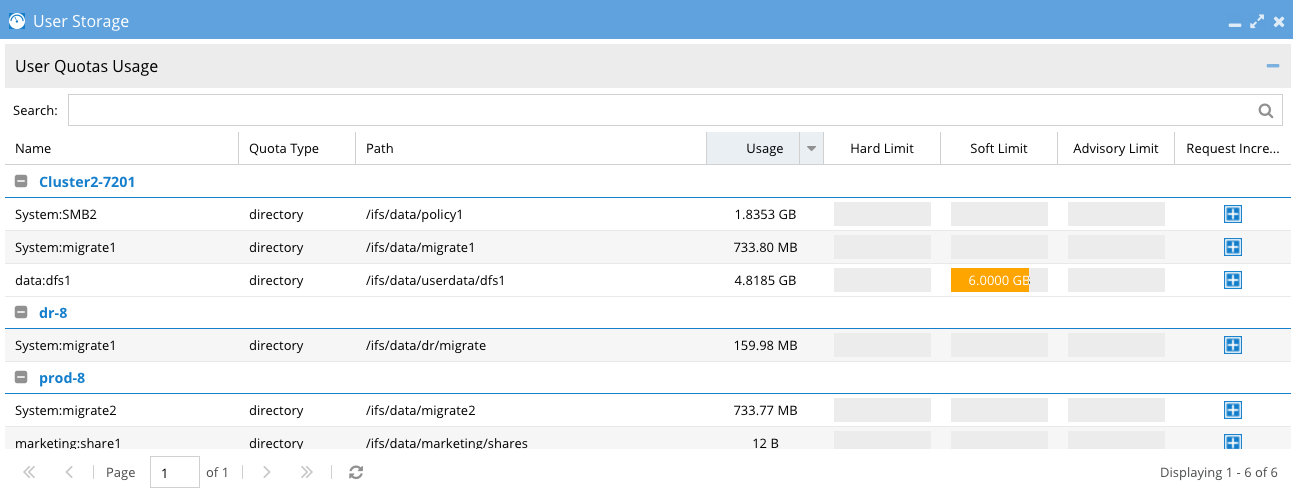Click request increase icon for System:SMB2
This screenshot has width=1293, height=500.
[1233, 214]
